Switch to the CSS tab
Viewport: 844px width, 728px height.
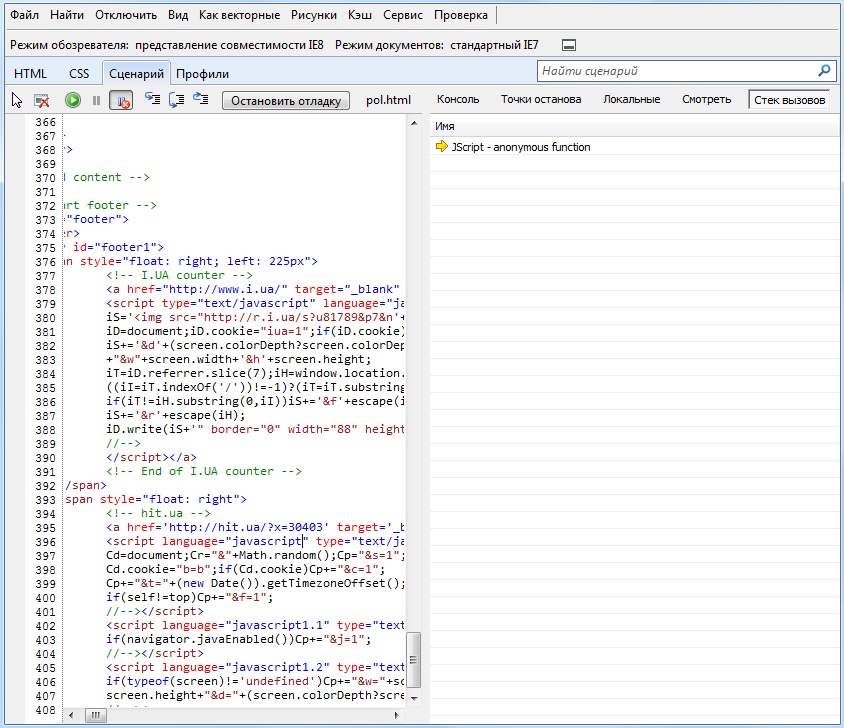(x=79, y=74)
